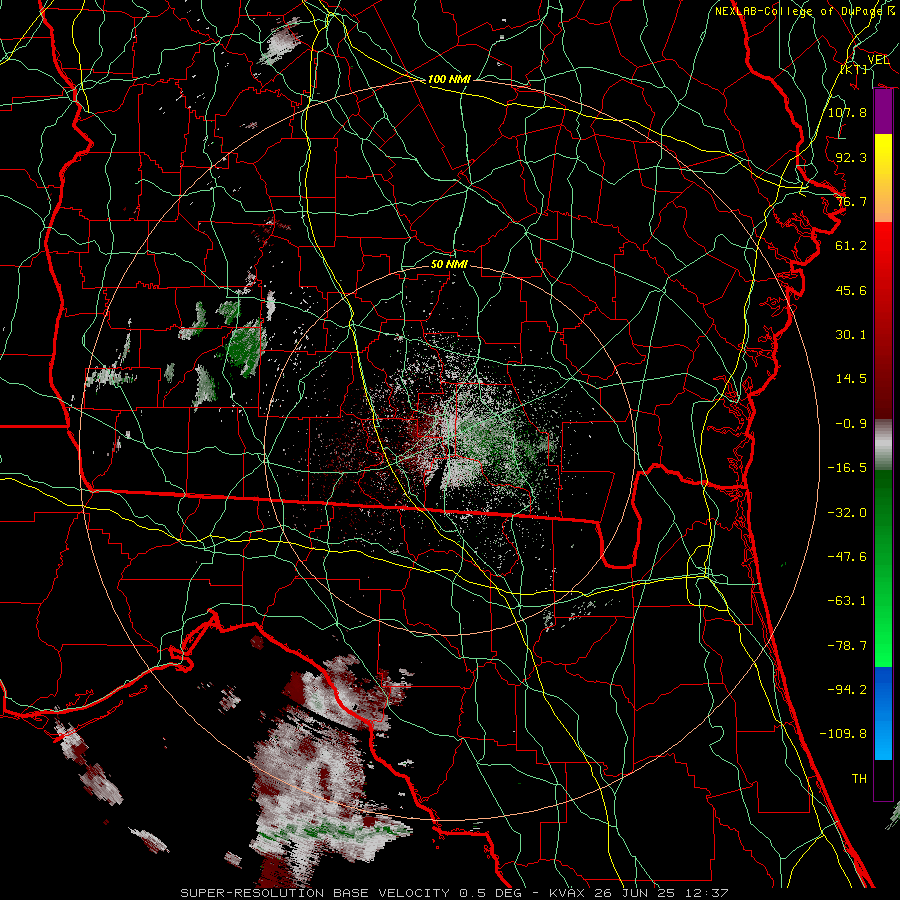Viewport: 900px width, 900px height.
Task: Click the "12:37" time in caption
Action: [x=706, y=893]
